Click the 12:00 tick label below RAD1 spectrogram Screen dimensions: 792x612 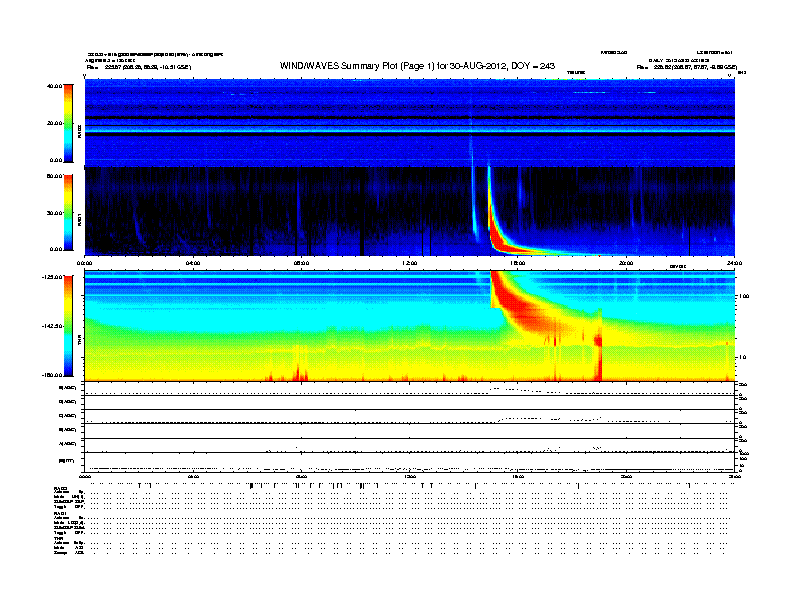(410, 263)
